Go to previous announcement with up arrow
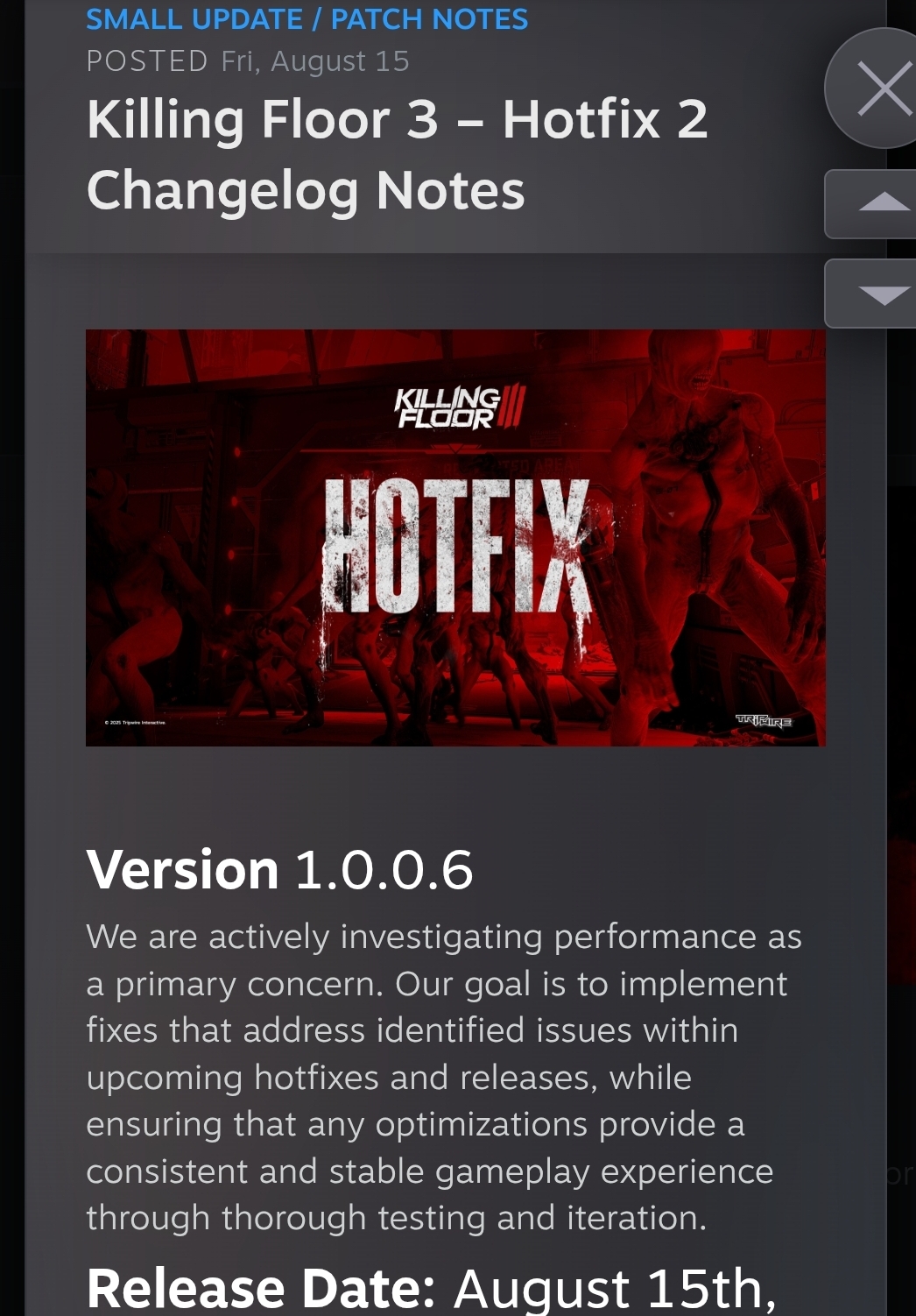The height and width of the screenshot is (1316, 916). coord(871,204)
